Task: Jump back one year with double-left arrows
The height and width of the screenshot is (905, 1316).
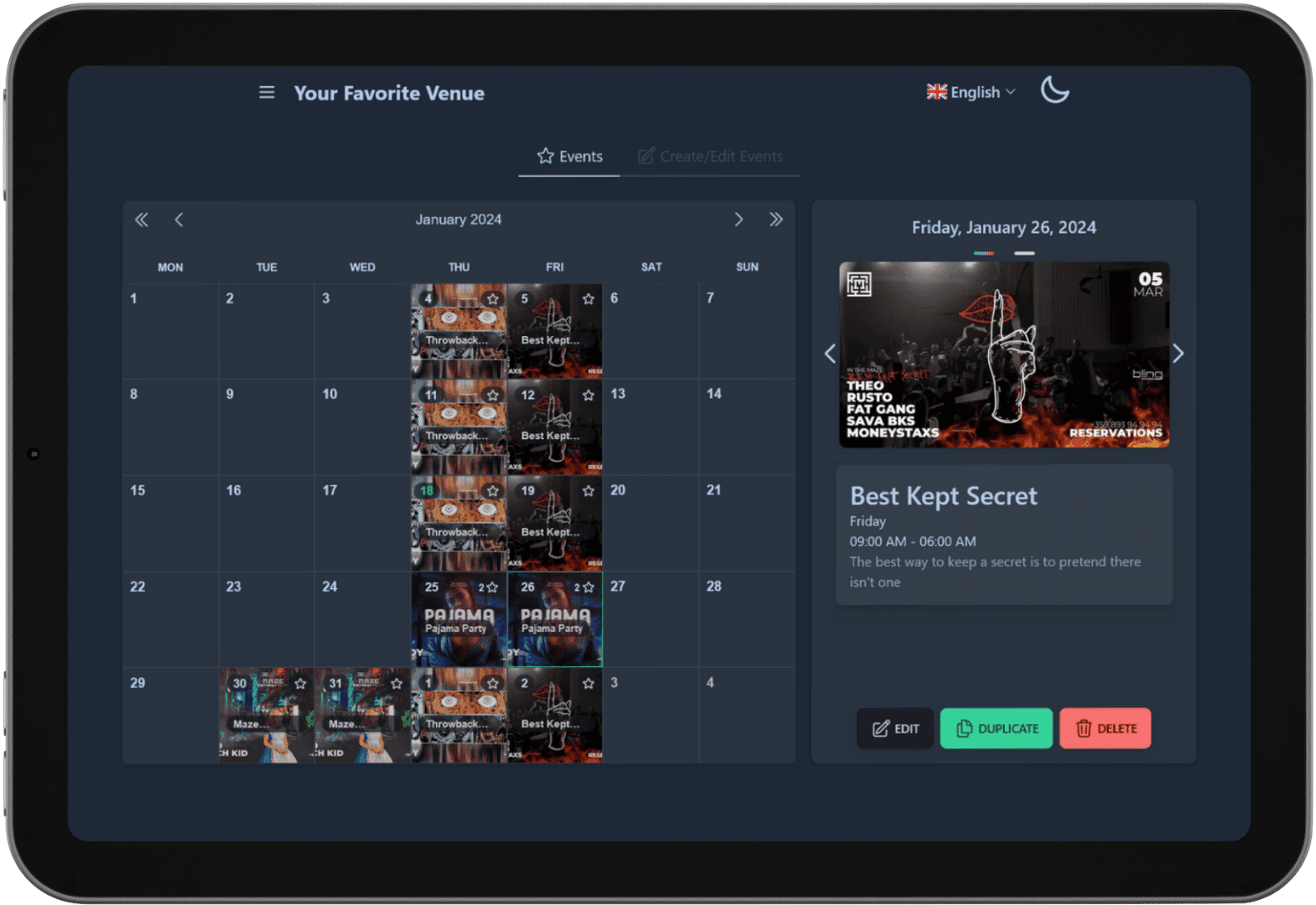Action: tap(142, 220)
